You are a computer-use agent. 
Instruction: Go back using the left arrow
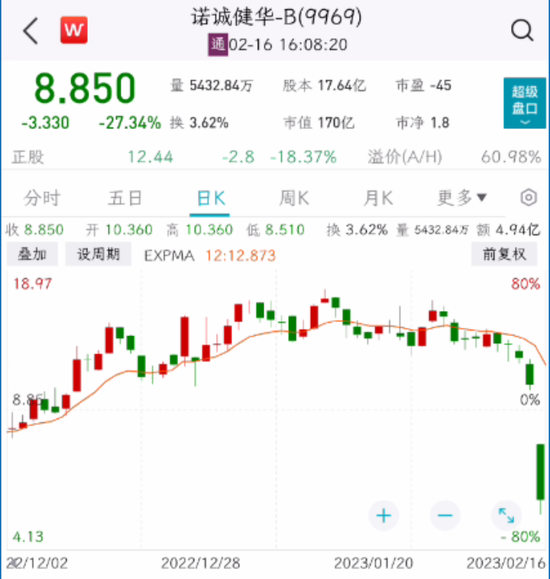pos(31,31)
